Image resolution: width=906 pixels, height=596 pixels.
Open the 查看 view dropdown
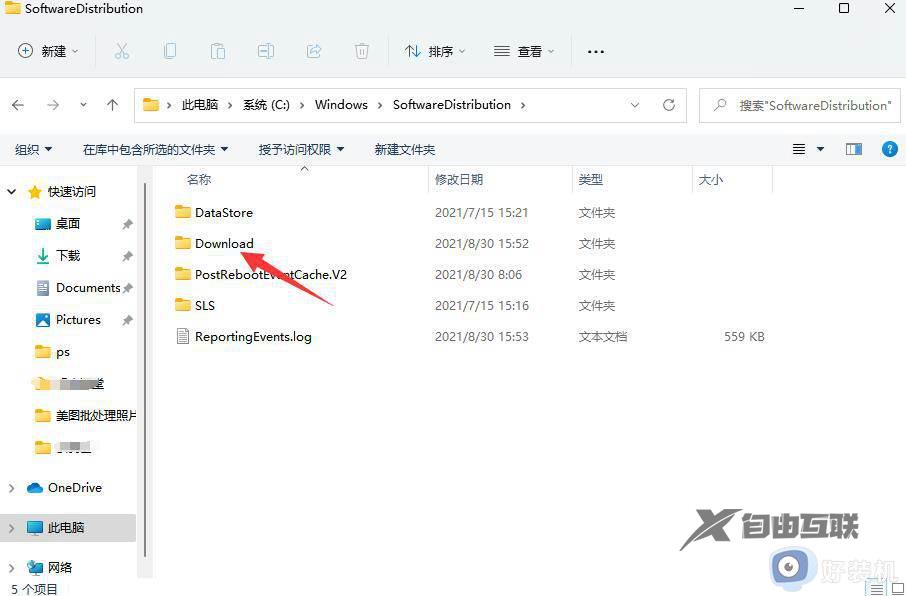524,51
